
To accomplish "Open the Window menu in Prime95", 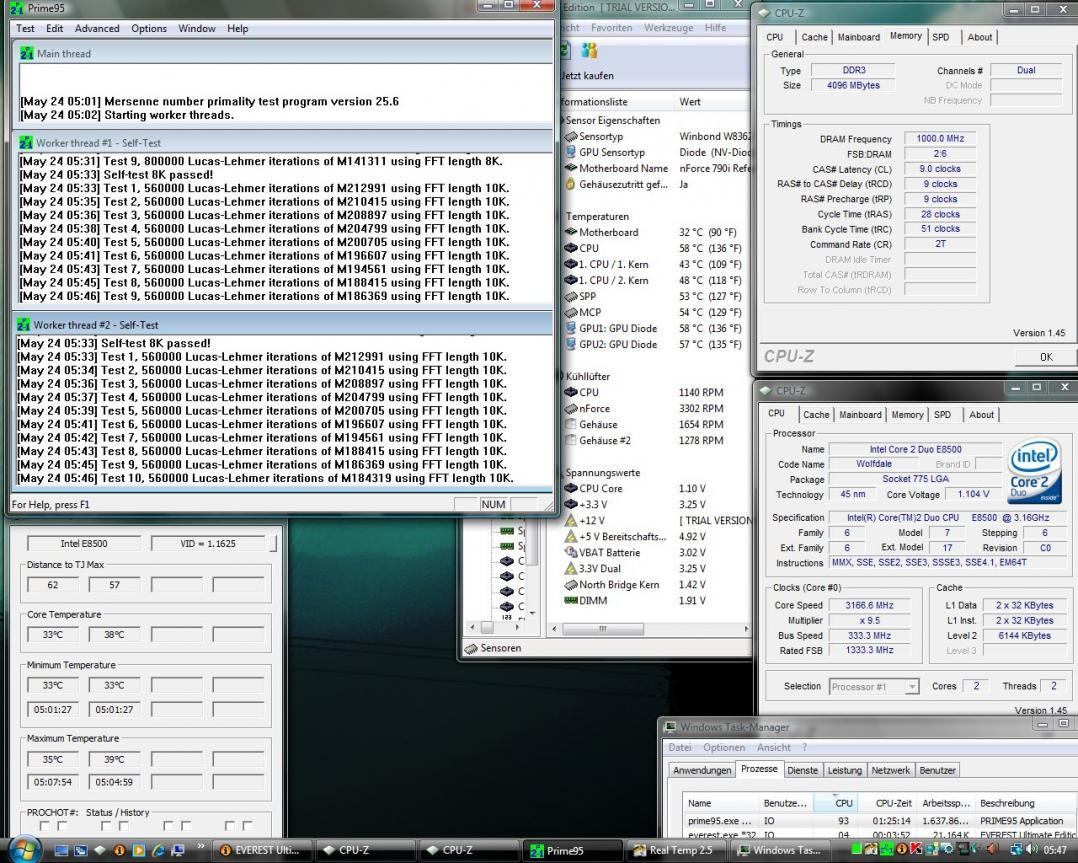I will [x=197, y=28].
